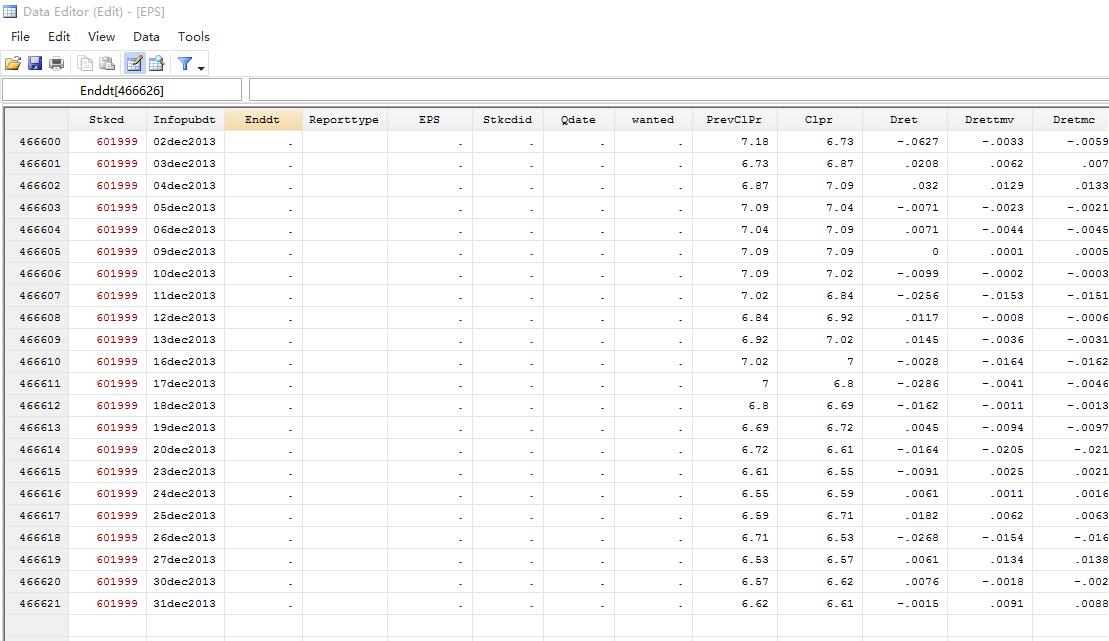Select the Clpr column header
Image resolution: width=1109 pixels, height=641 pixels.
tap(819, 120)
